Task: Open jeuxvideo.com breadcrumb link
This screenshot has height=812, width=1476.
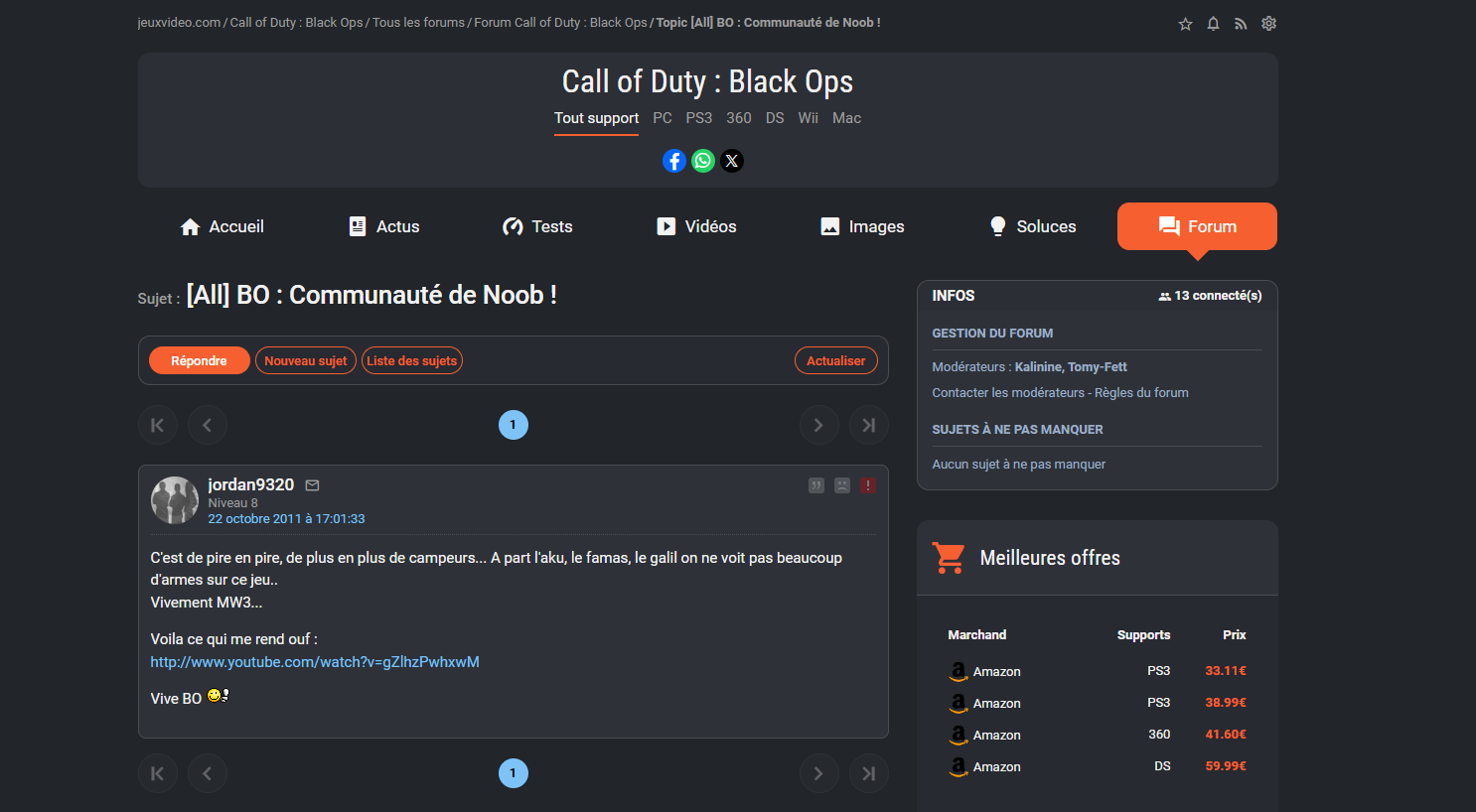Action: 179,23
